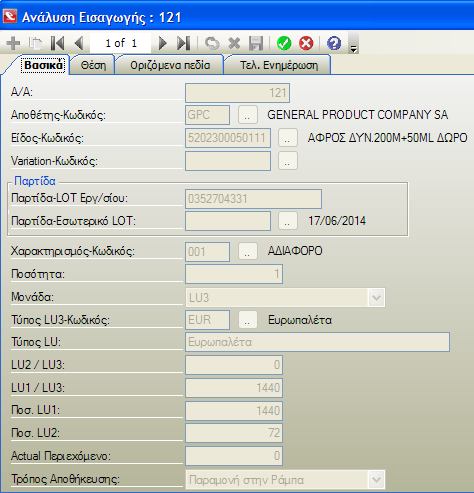This screenshot has width=474, height=493.
Task: Click the record position box '1 of 1'
Action: coord(120,43)
